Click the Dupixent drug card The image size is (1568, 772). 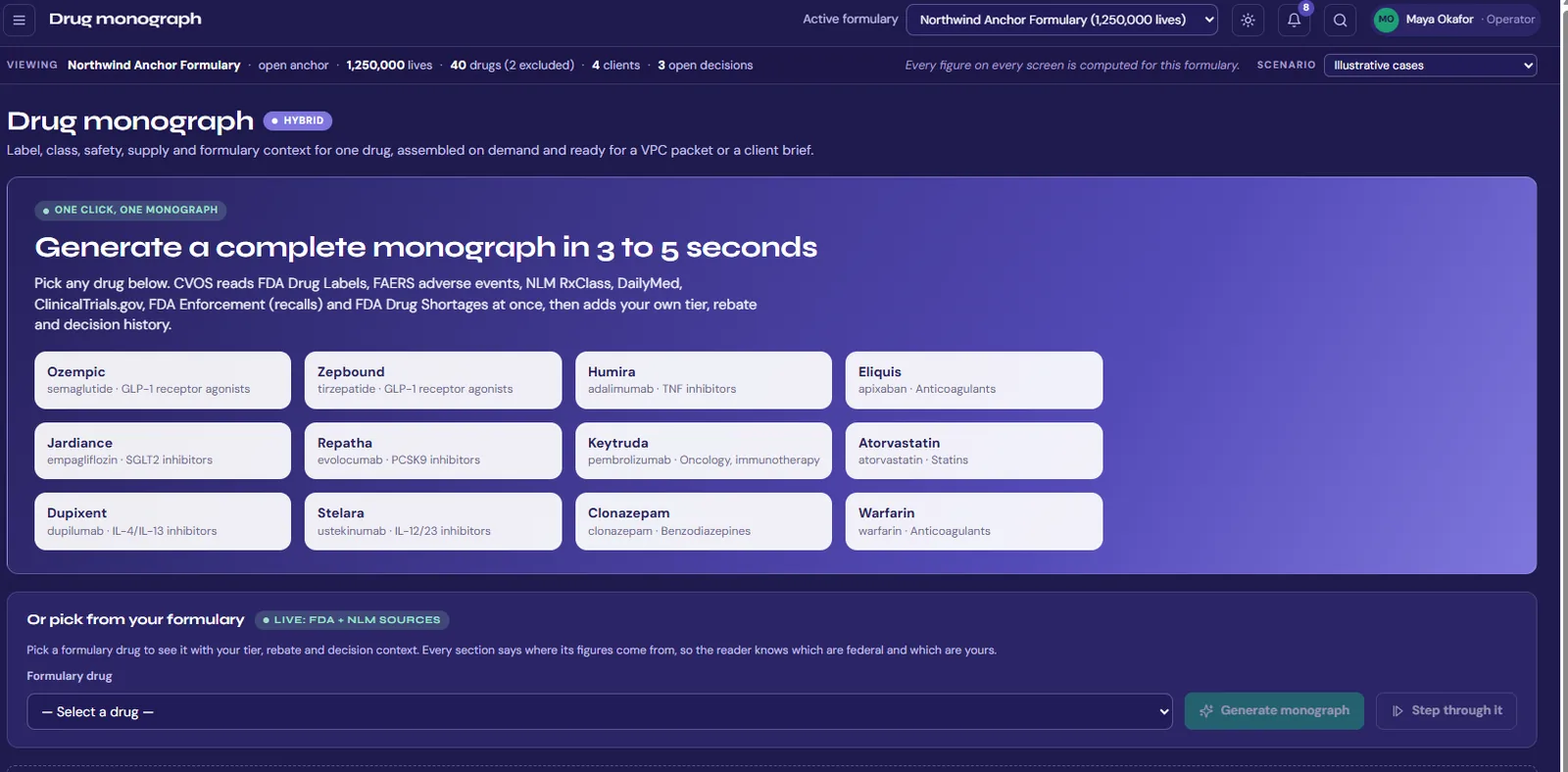coord(163,521)
